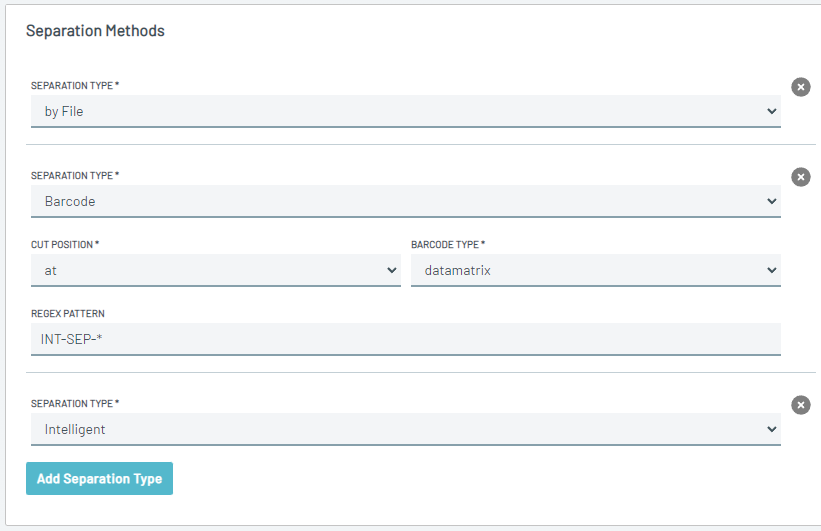Open separation type dropdown showing 'Barcode'

point(406,201)
